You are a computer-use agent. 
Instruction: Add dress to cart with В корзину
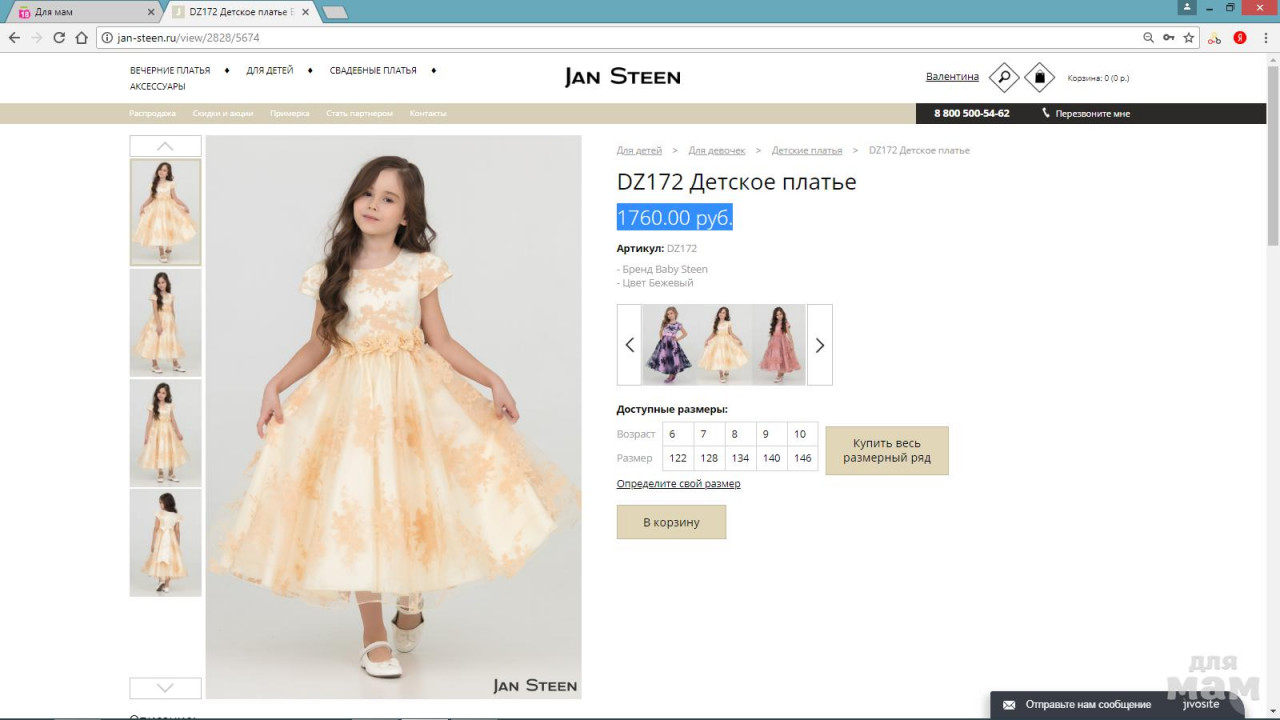671,522
